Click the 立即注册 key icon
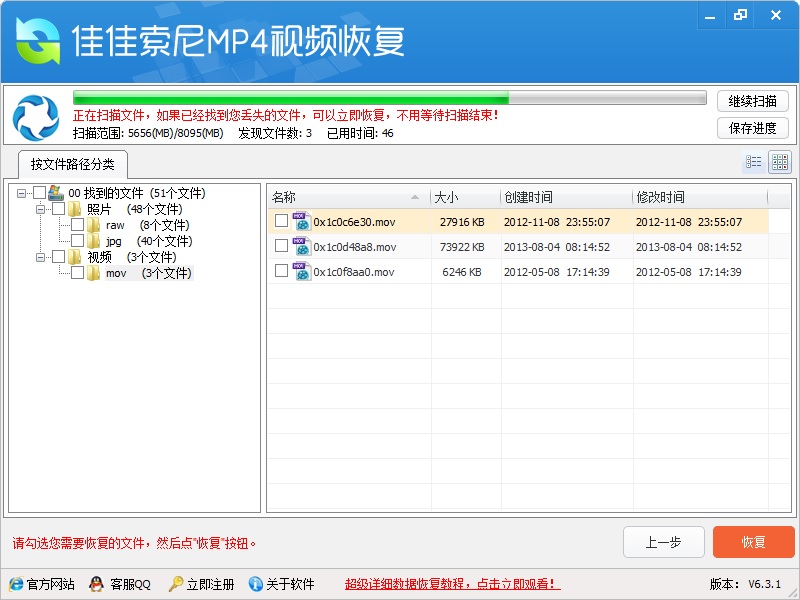 [x=175, y=584]
